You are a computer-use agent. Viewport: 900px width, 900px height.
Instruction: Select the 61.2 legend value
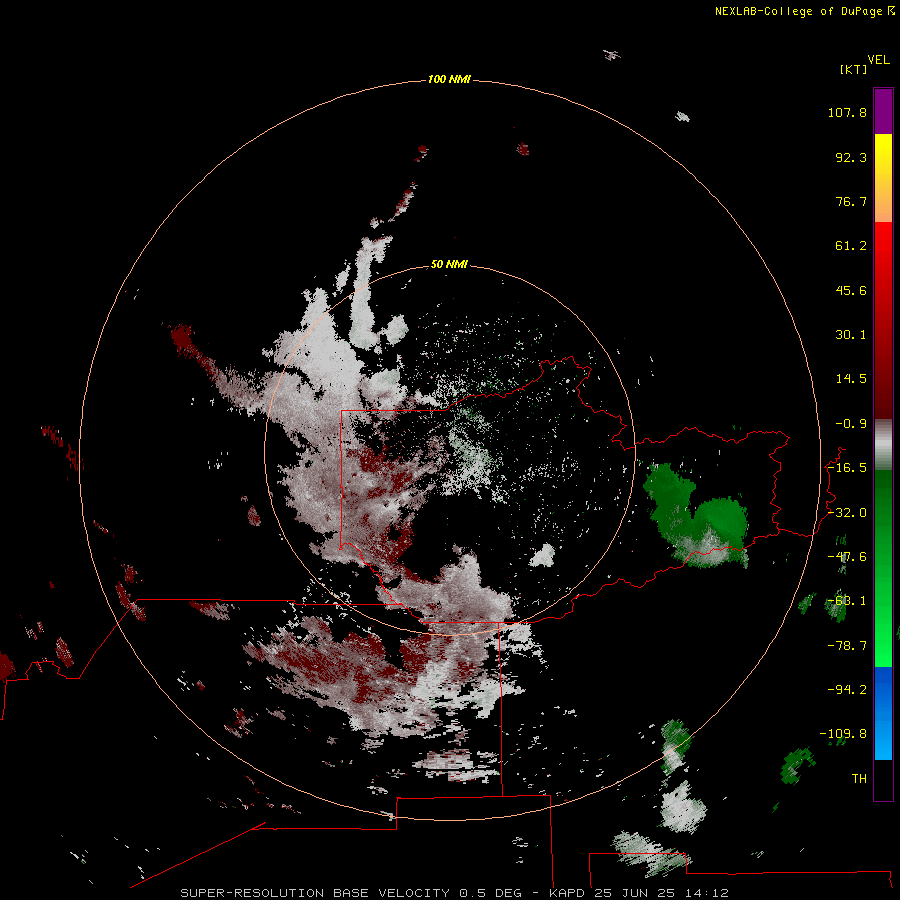[x=851, y=246]
